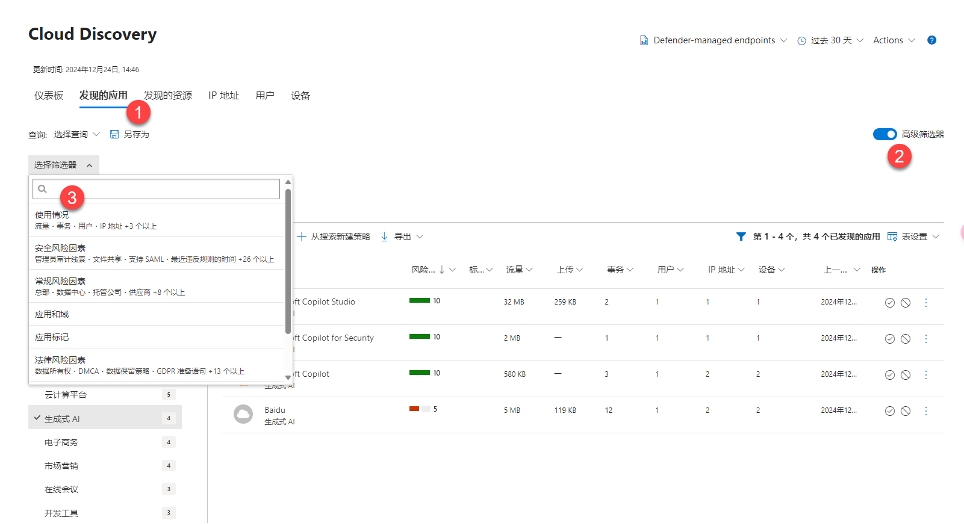Click the report icon beside Defender-managed endpoints

[644, 41]
